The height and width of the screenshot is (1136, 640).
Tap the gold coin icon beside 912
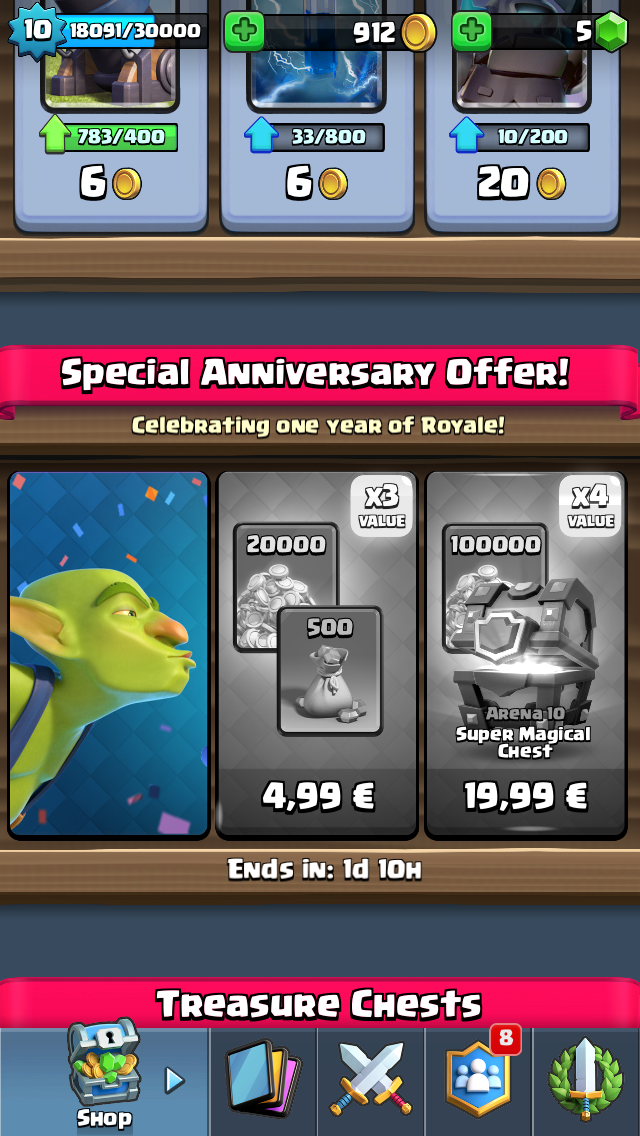click(x=419, y=32)
